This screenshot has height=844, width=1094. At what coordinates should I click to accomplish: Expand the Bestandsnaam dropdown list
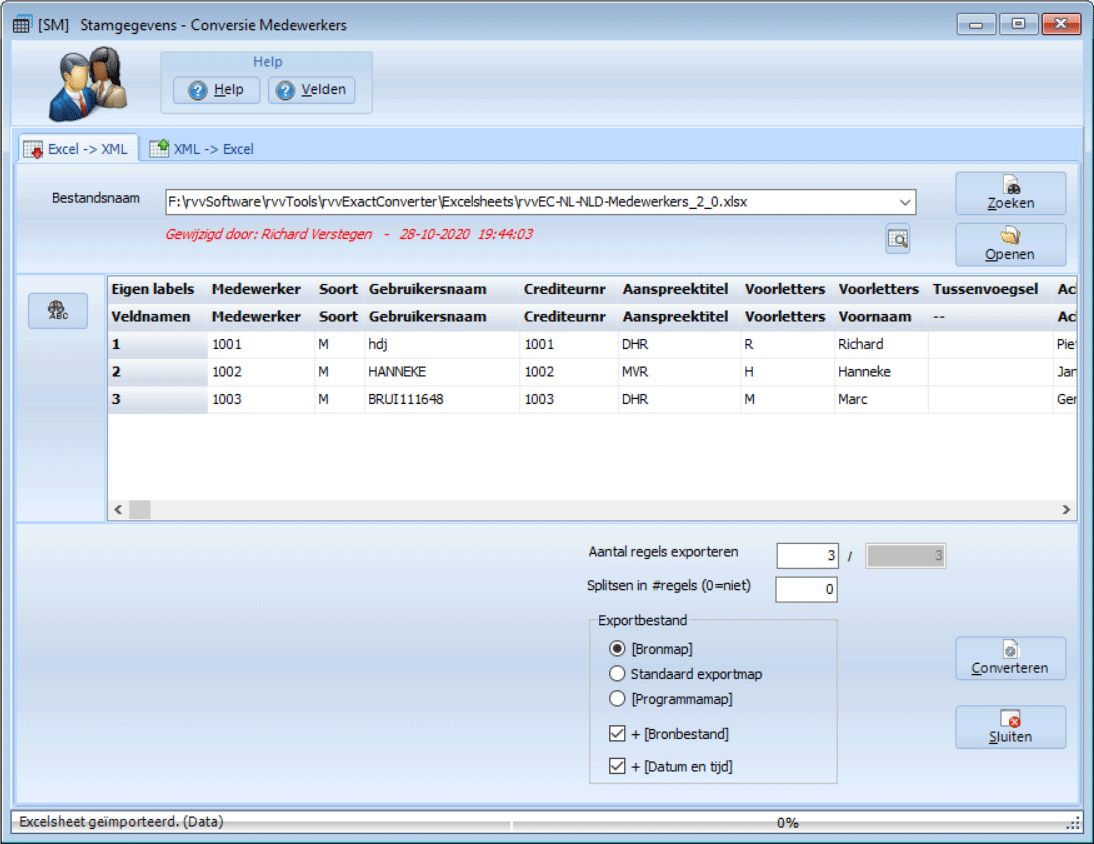click(x=905, y=202)
